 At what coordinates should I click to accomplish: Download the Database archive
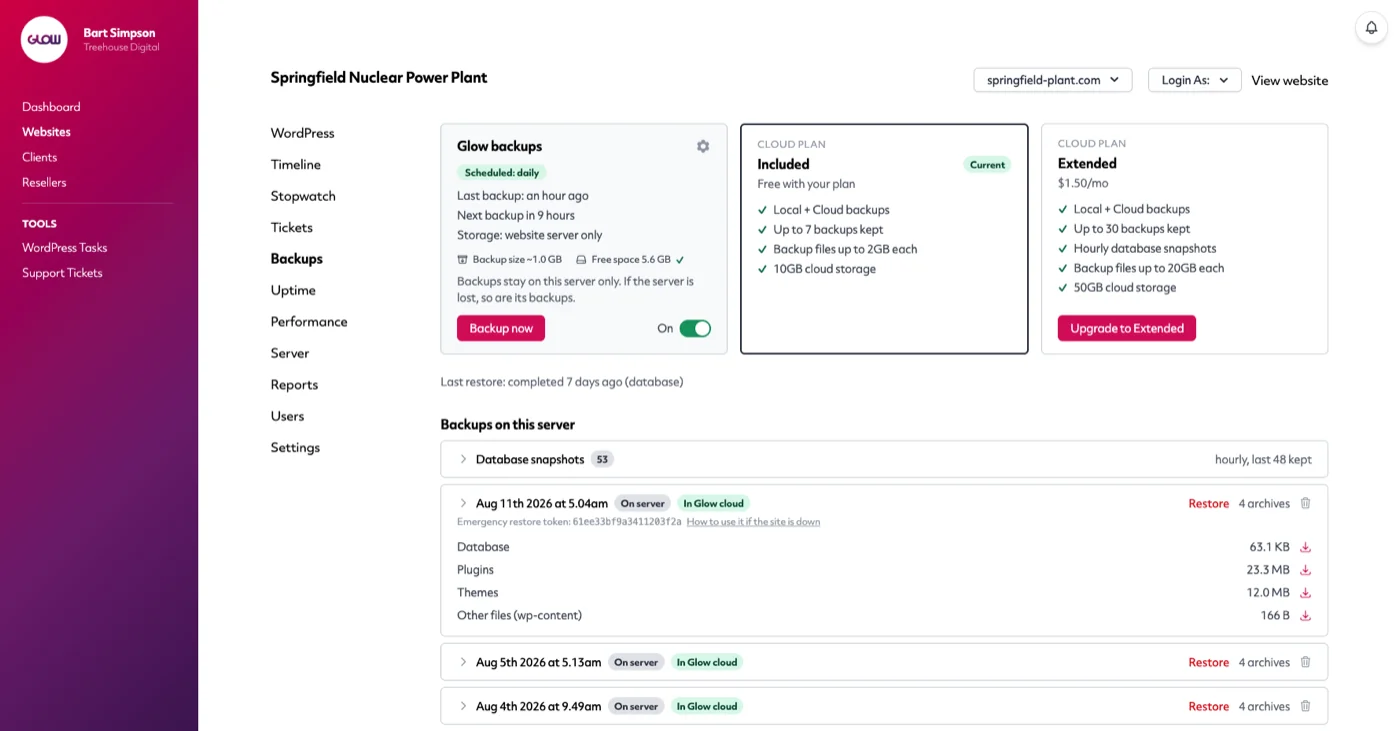point(1305,547)
